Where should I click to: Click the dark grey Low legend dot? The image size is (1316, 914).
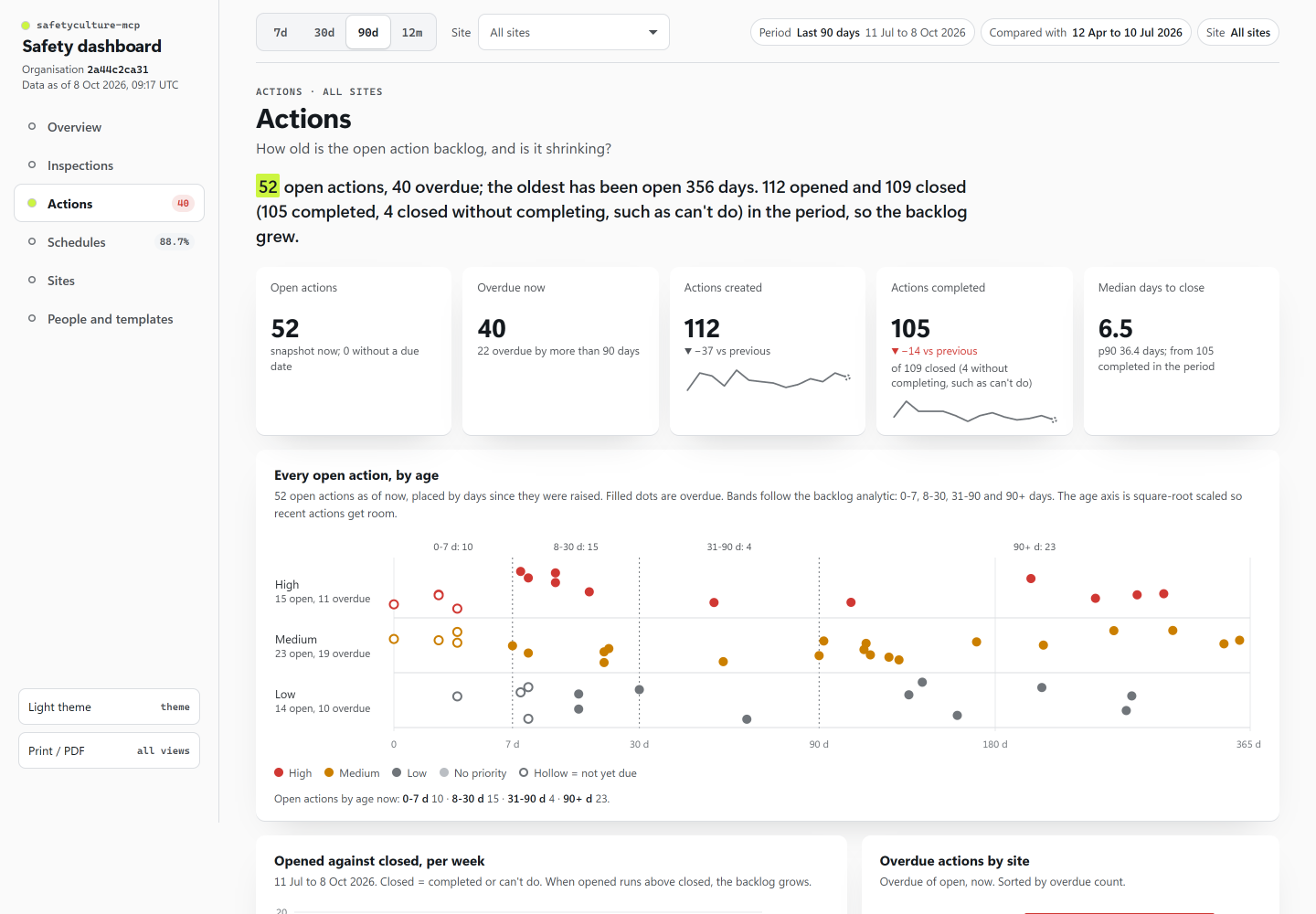point(397,772)
